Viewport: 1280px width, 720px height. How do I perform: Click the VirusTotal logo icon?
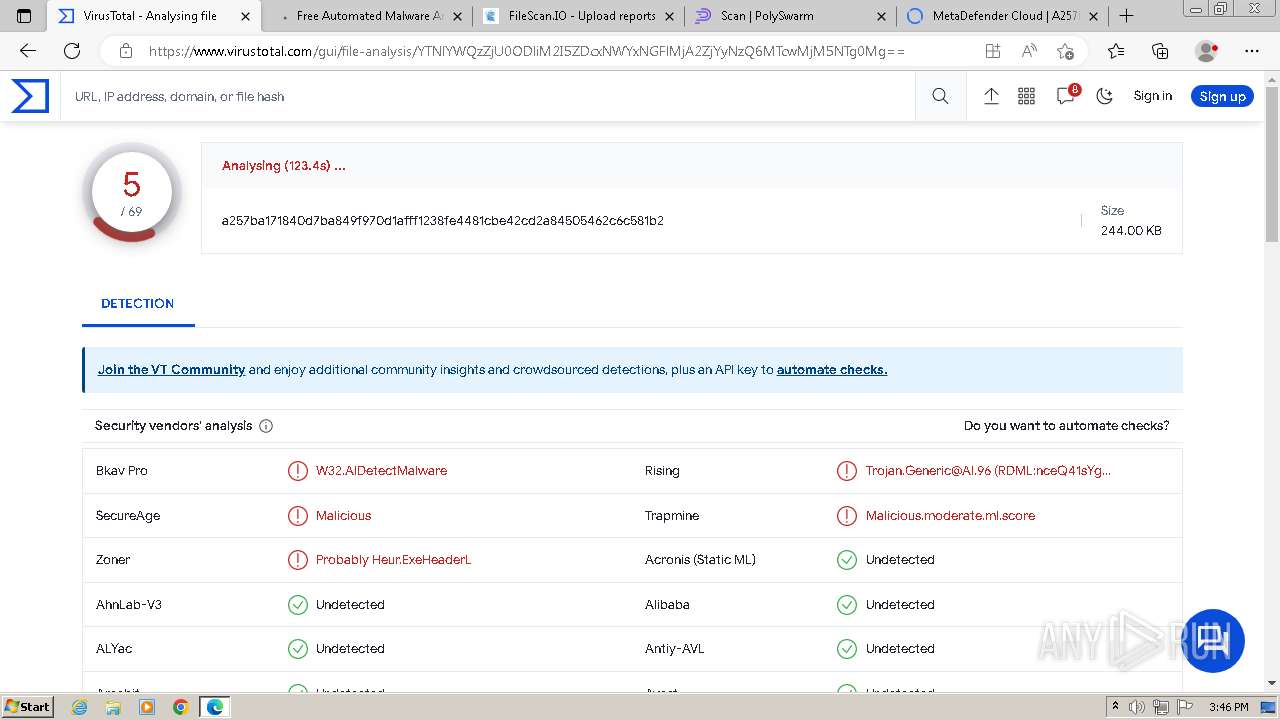pos(30,96)
